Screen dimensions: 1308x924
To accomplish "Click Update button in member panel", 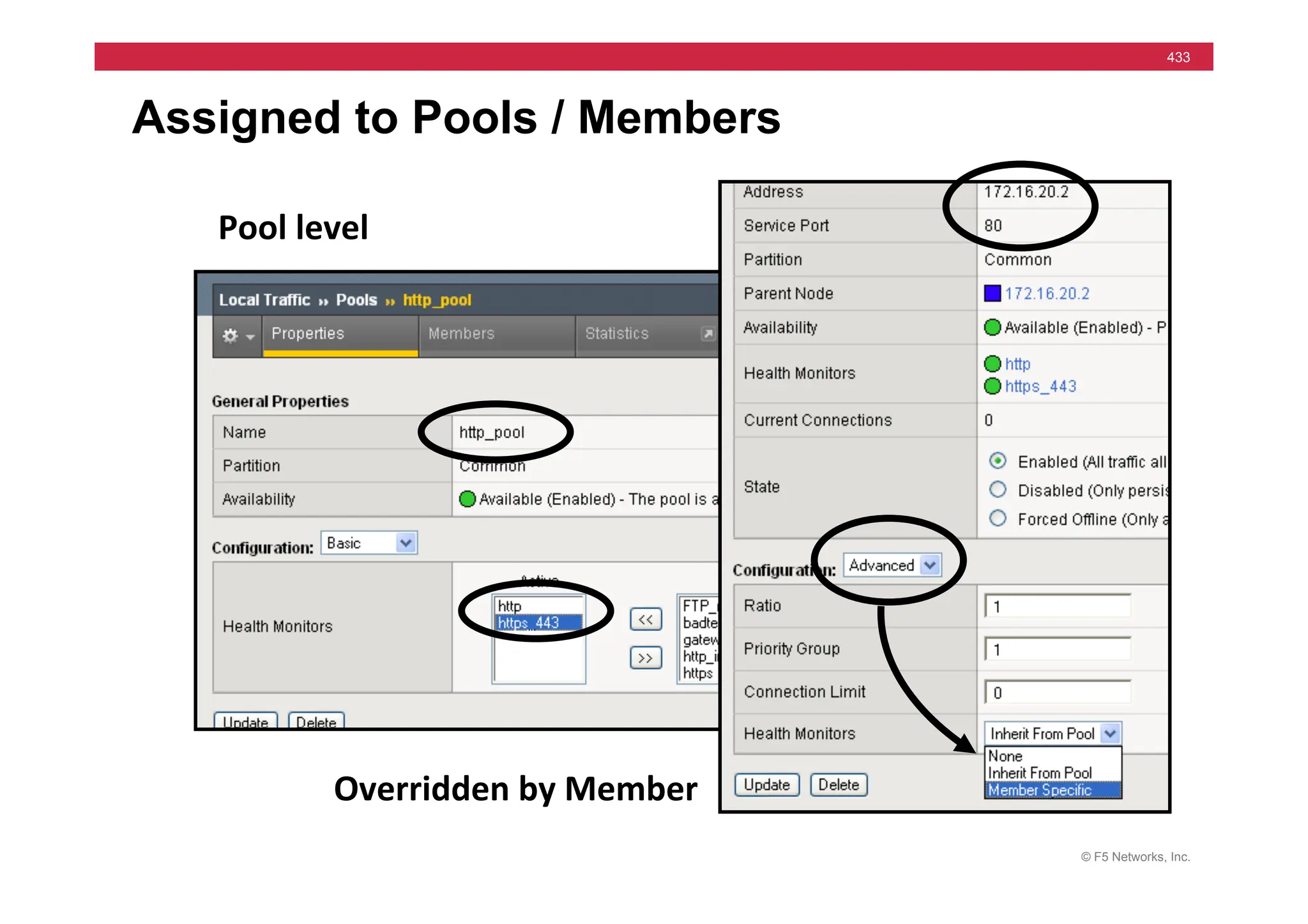I will (766, 785).
